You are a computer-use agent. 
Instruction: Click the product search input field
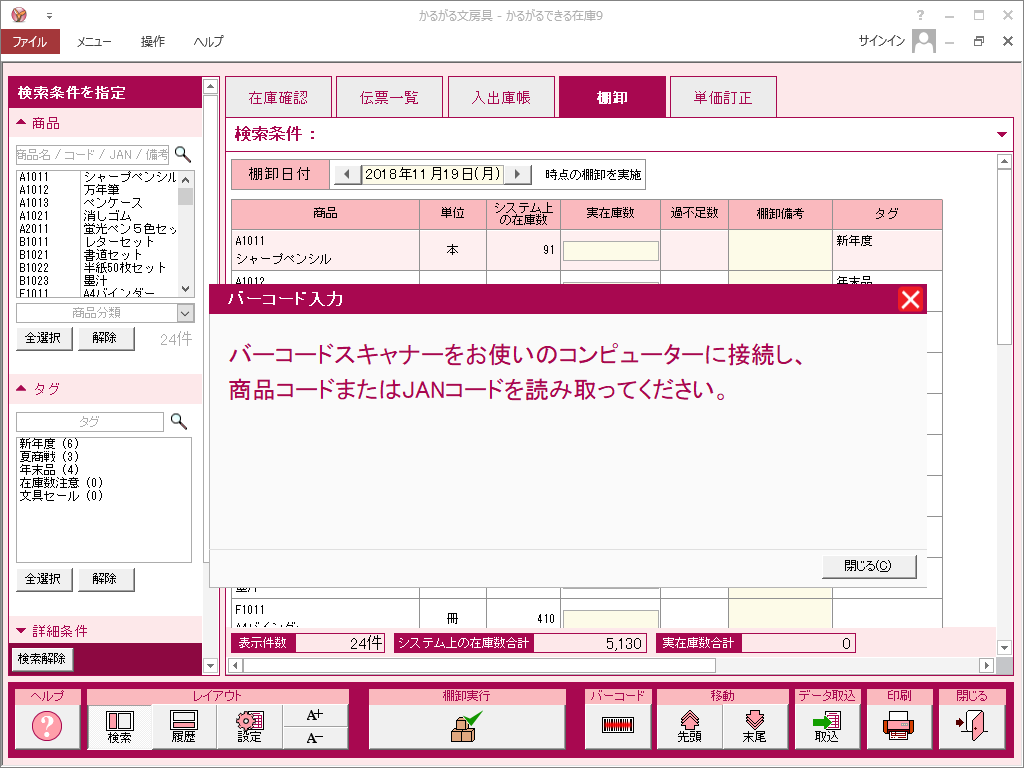pyautogui.click(x=92, y=155)
